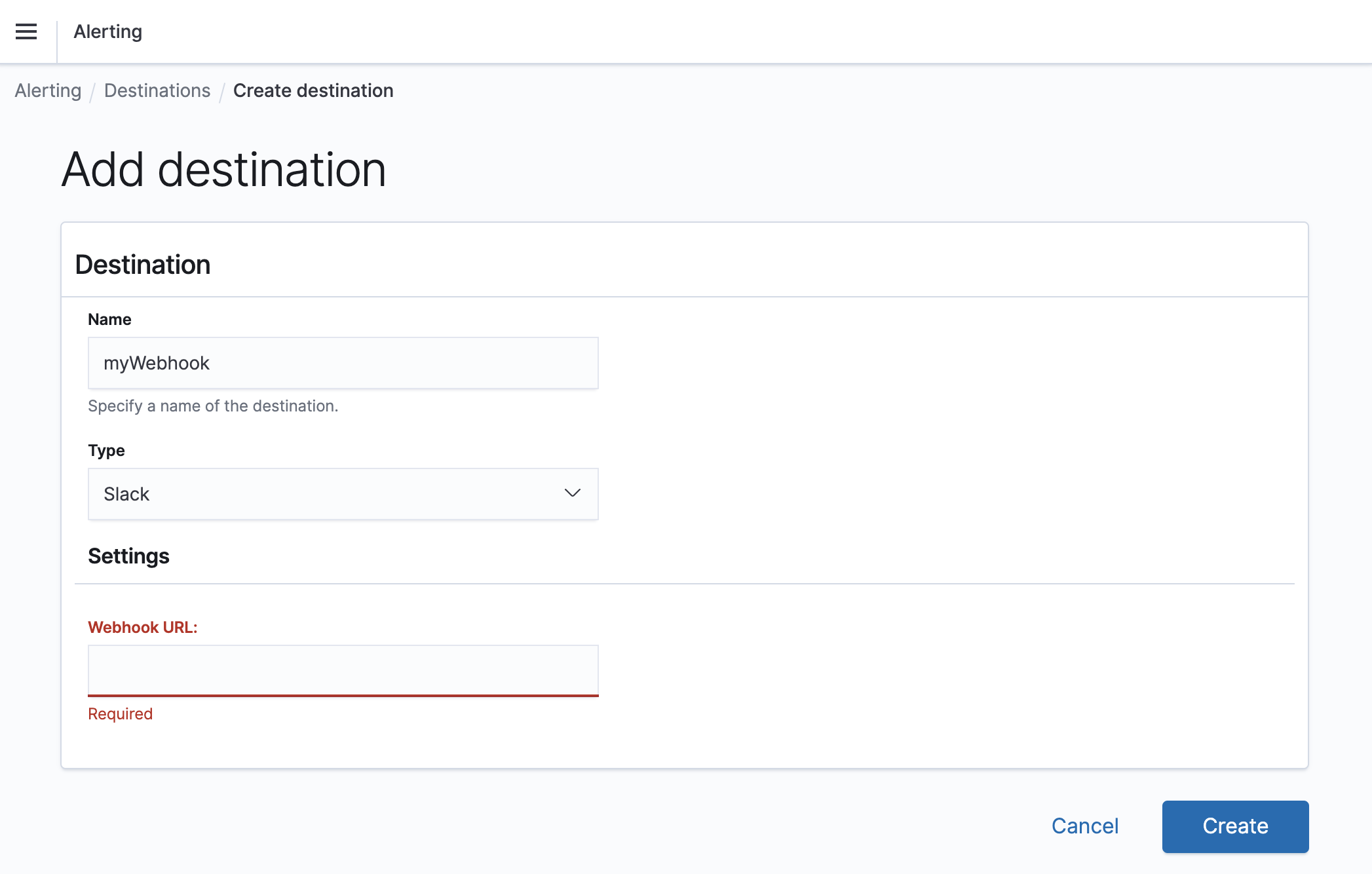1372x874 pixels.
Task: Click the red Webhook URL label
Action: [143, 627]
